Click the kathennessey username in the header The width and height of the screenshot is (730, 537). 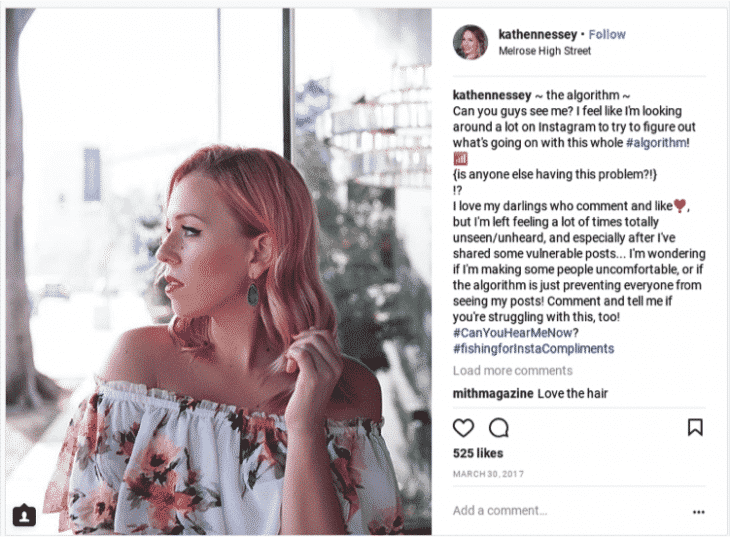(538, 34)
